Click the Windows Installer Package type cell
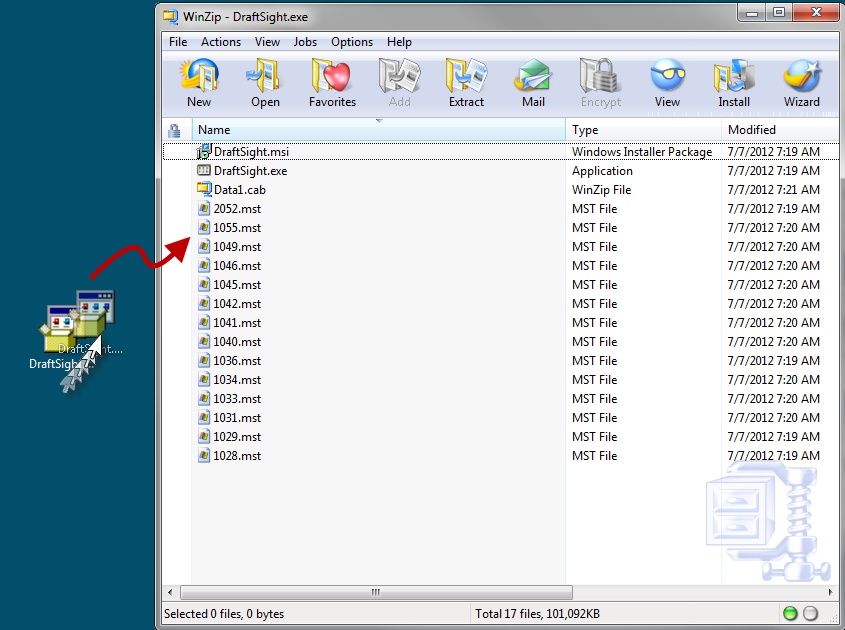This screenshot has height=630, width=845. tap(642, 152)
